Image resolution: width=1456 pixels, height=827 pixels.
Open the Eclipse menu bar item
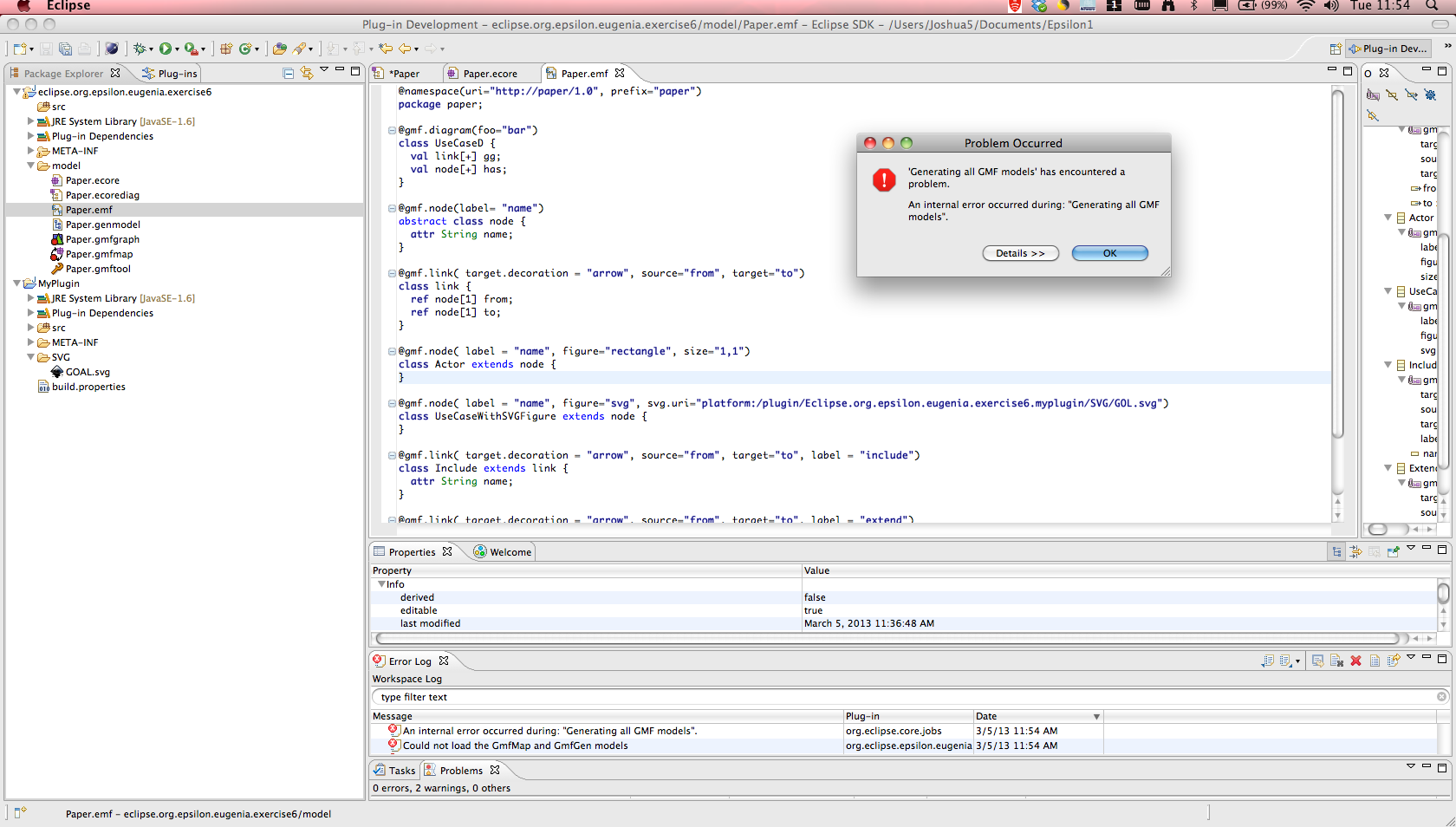point(68,6)
